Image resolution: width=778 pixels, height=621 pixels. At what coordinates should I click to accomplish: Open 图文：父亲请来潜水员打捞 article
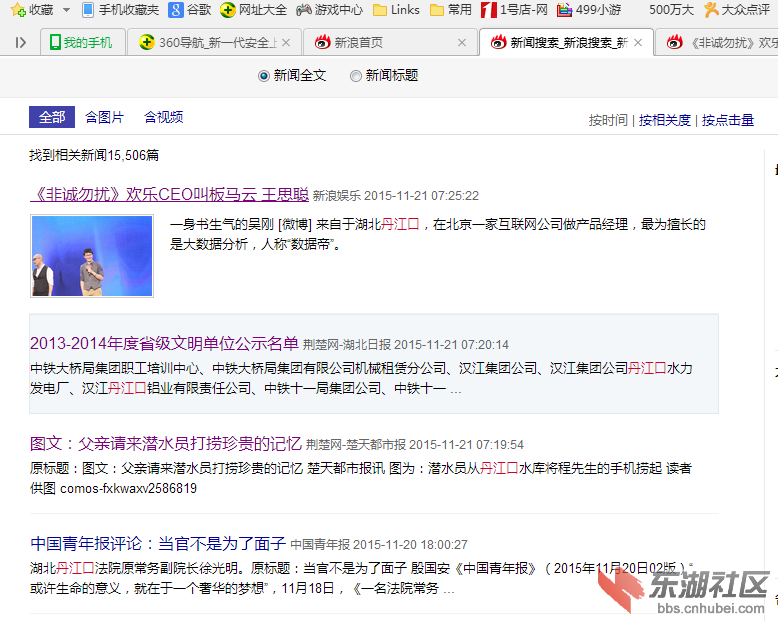point(166,443)
